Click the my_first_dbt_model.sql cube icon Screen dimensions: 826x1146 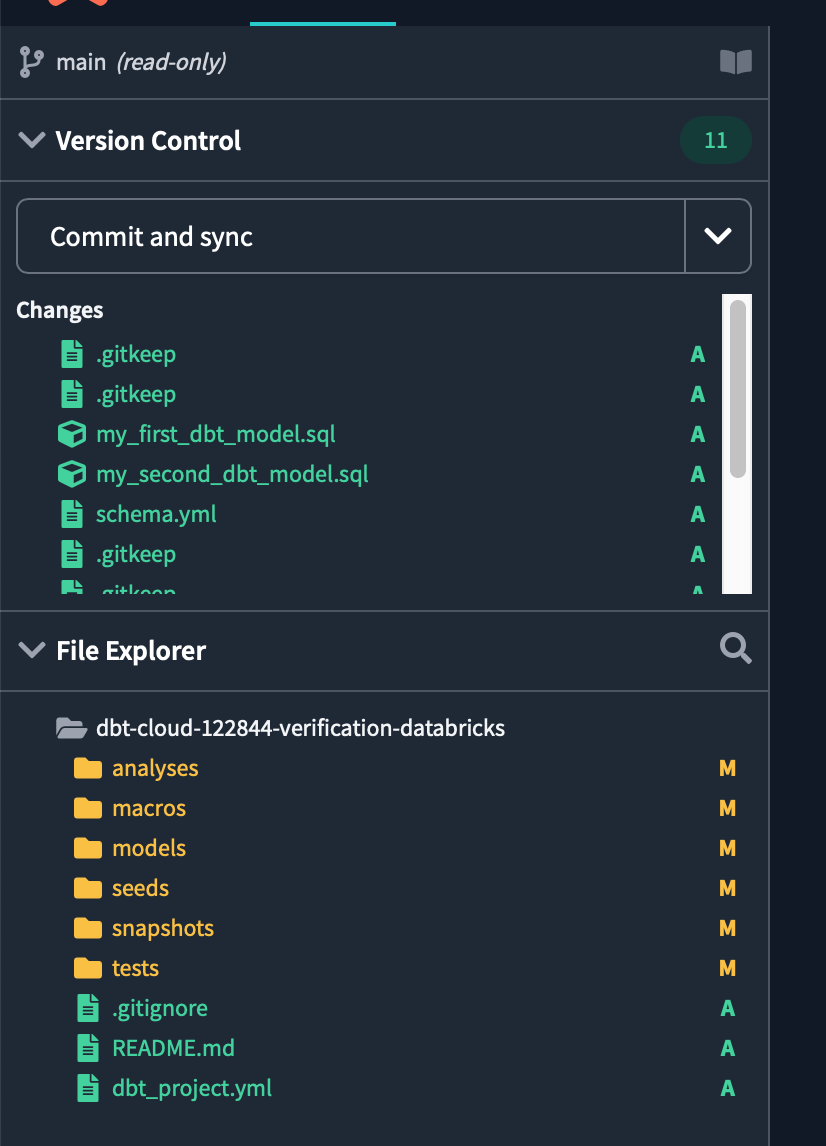(72, 434)
